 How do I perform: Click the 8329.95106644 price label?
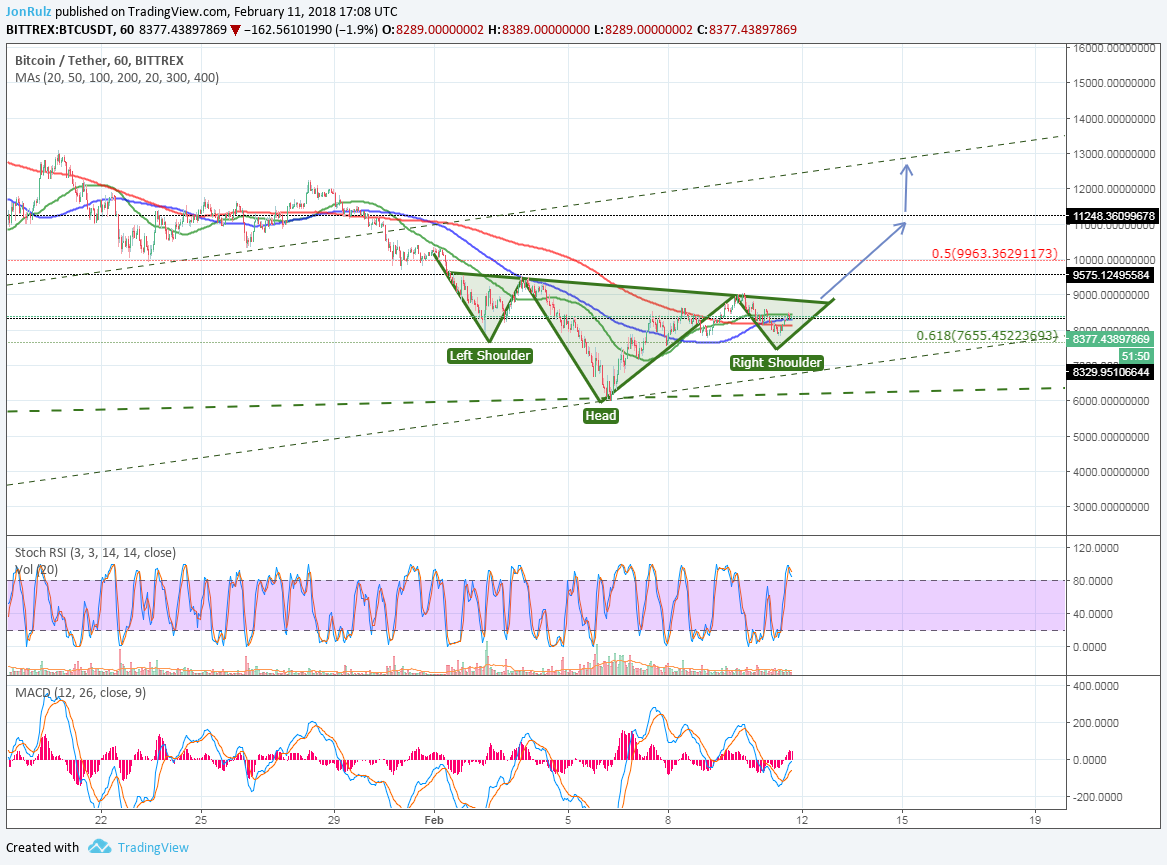tap(1110, 371)
